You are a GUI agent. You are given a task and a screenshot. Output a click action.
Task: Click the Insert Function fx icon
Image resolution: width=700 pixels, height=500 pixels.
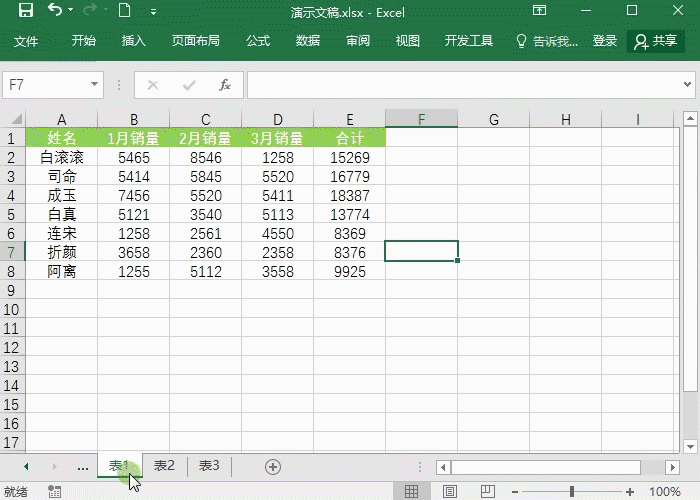(x=225, y=85)
